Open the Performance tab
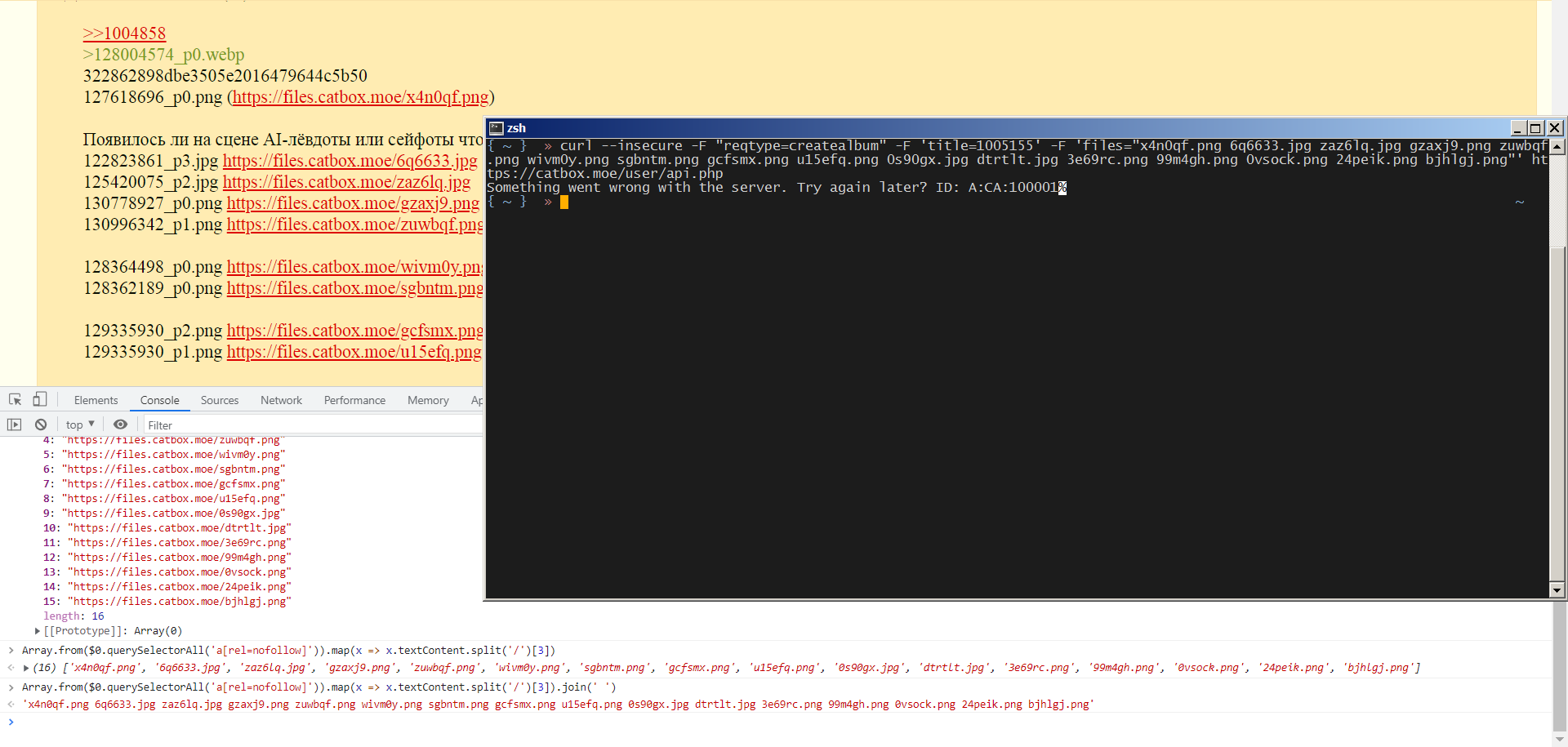The height and width of the screenshot is (747, 1568). [x=354, y=400]
